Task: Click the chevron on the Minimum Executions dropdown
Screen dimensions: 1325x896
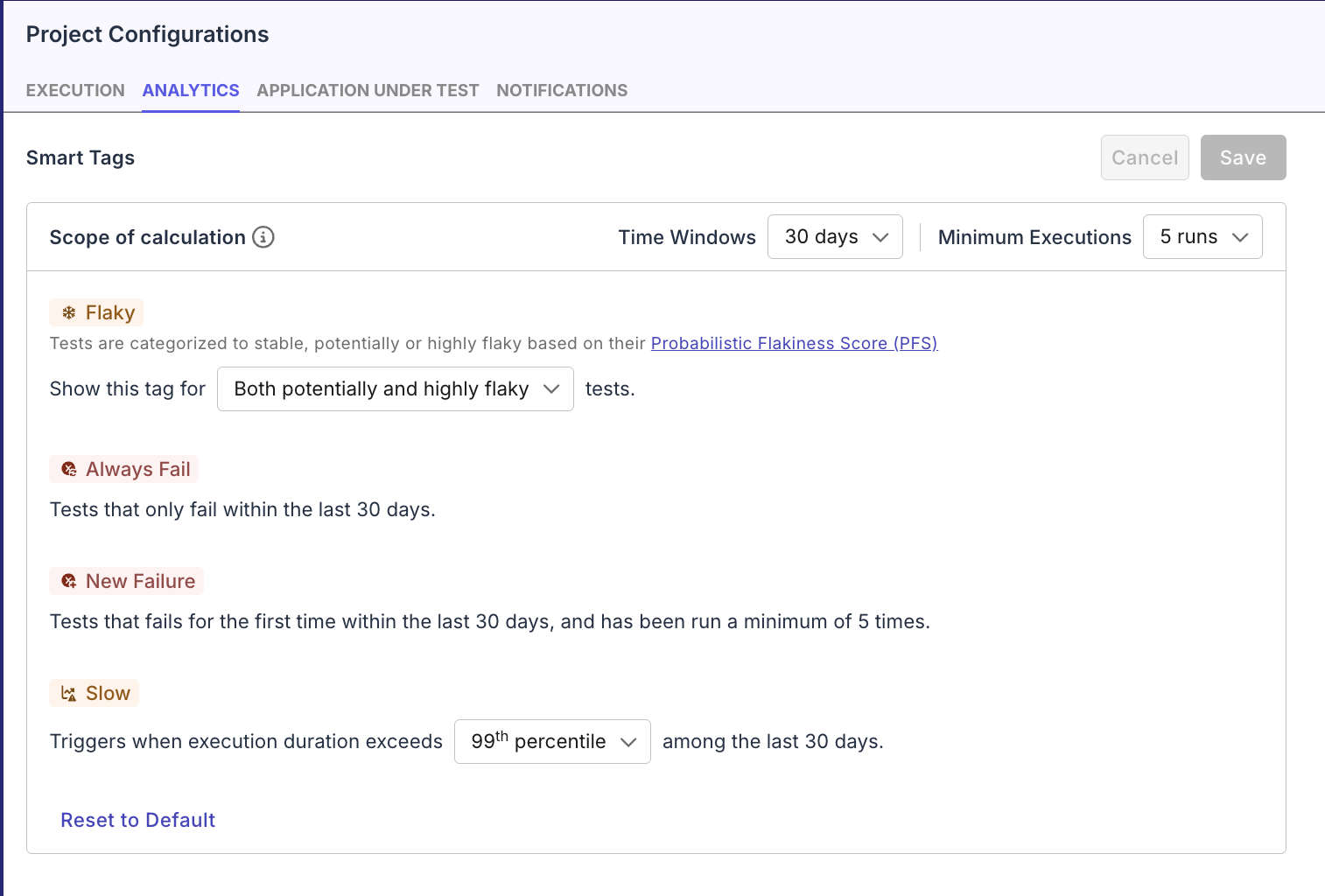Action: pyautogui.click(x=1242, y=236)
